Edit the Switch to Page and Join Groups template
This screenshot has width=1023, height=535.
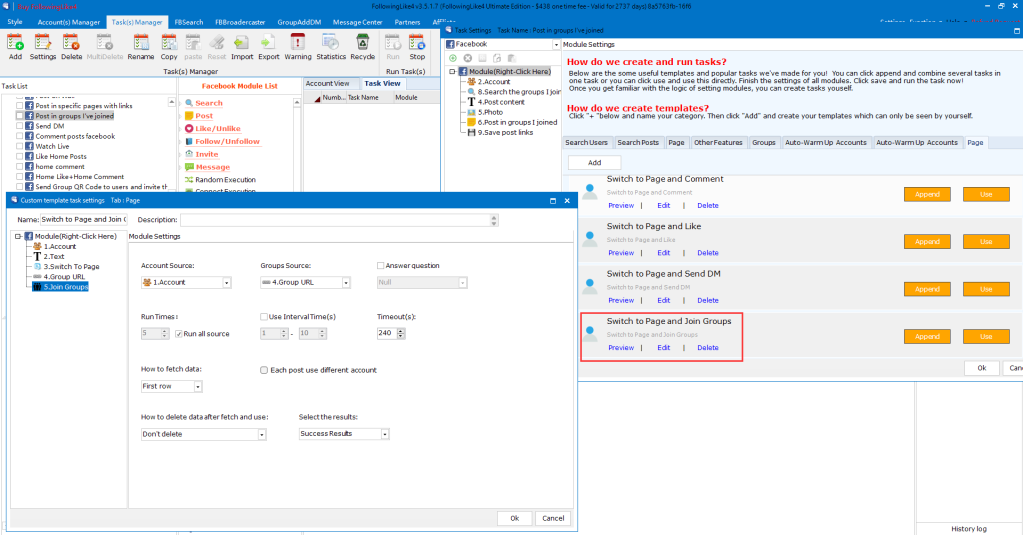tap(664, 348)
